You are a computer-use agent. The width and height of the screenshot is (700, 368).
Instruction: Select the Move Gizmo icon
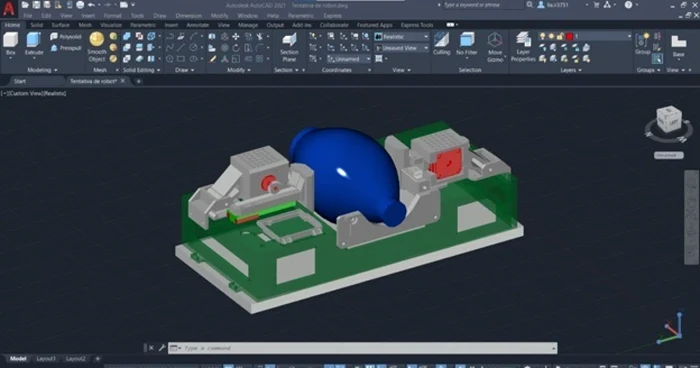495,47
